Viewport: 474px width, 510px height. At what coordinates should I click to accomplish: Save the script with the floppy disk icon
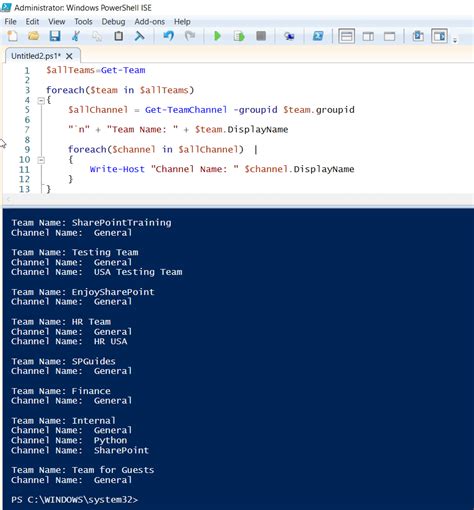55,36
